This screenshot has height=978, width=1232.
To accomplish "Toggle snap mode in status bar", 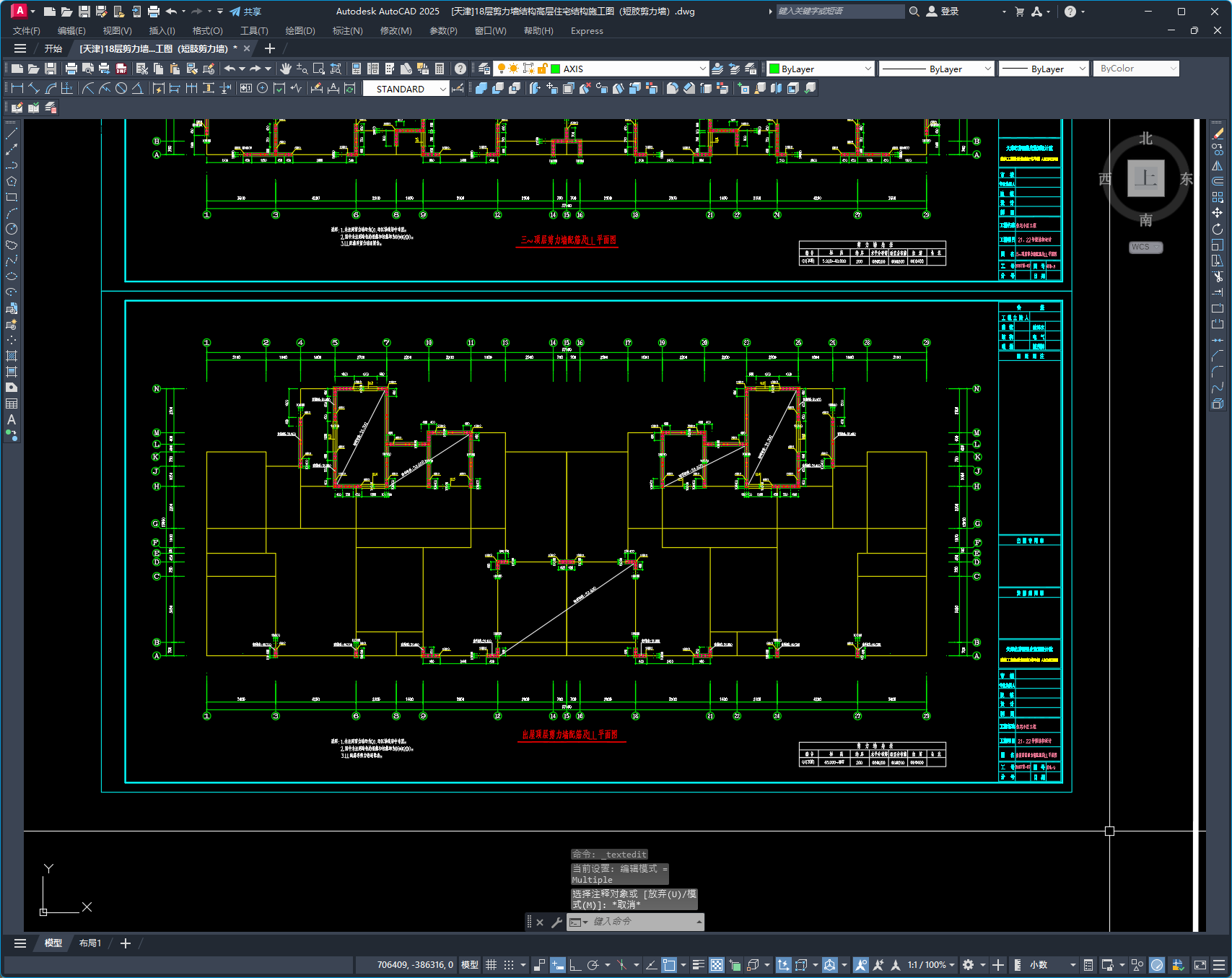I will pyautogui.click(x=509, y=965).
